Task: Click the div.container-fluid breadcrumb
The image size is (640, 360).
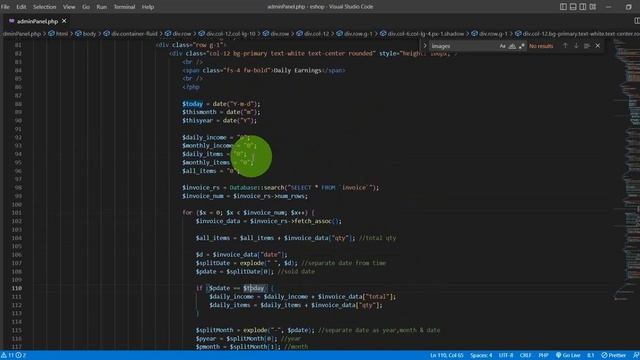Action: (130, 33)
